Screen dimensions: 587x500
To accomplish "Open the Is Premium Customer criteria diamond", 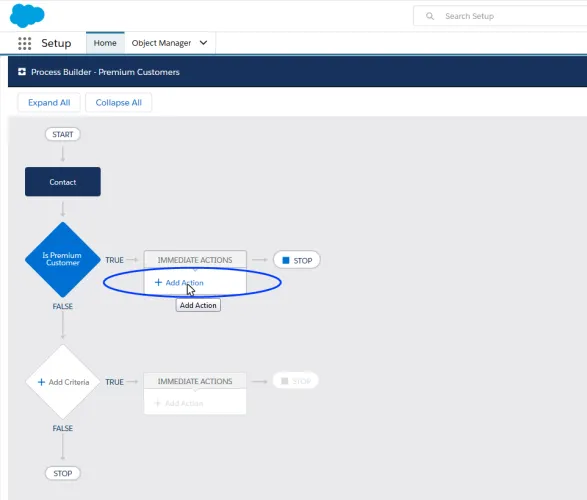I will (x=63, y=259).
